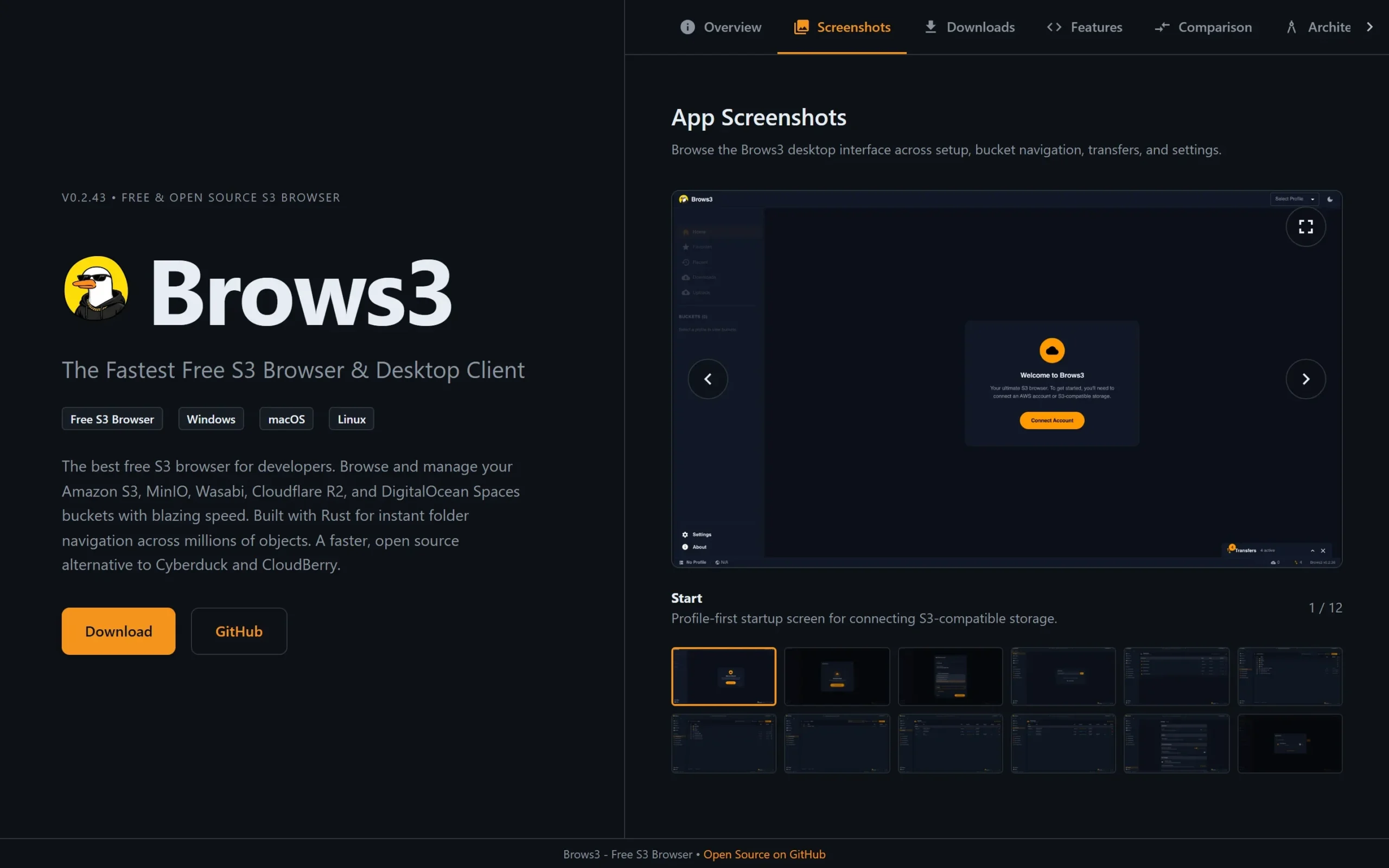Click the tab bar scroll-right chevron
Viewport: 1389px width, 868px height.
1370,27
